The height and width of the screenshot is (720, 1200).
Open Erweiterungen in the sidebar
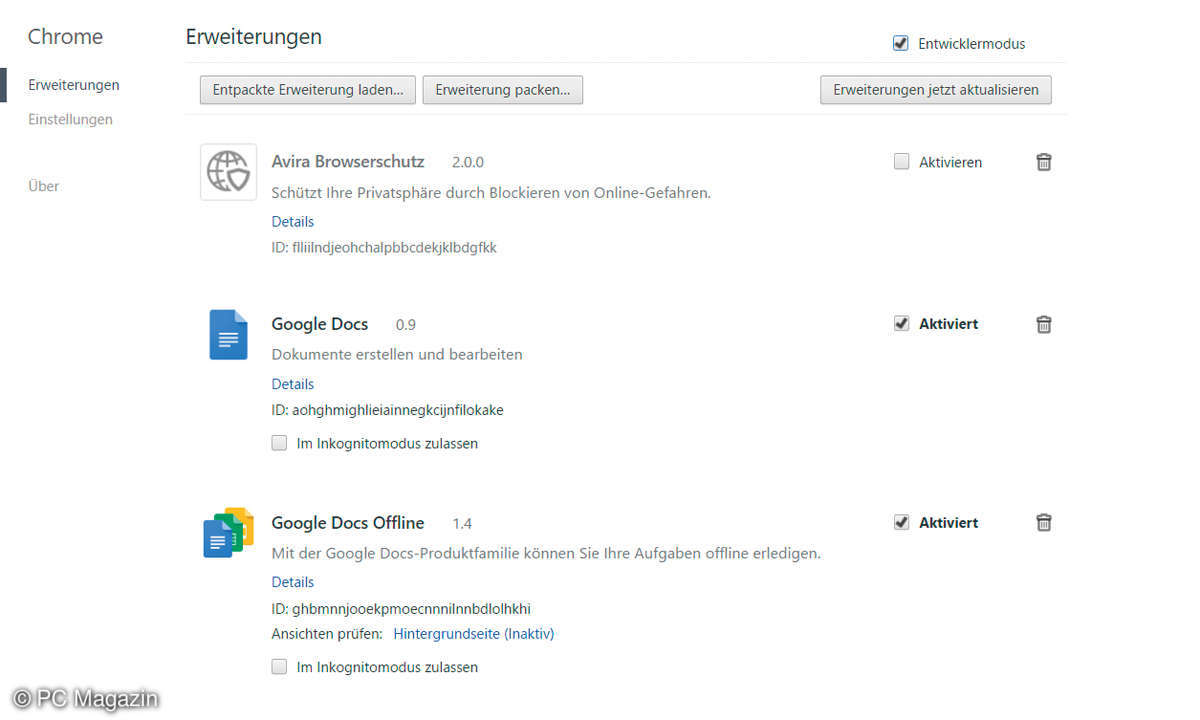pyautogui.click(x=74, y=85)
